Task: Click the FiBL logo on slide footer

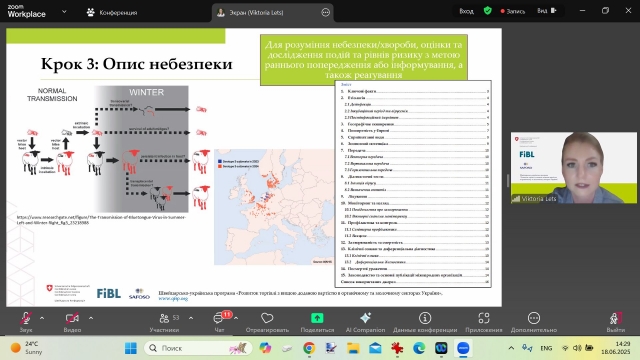Action: coord(109,293)
